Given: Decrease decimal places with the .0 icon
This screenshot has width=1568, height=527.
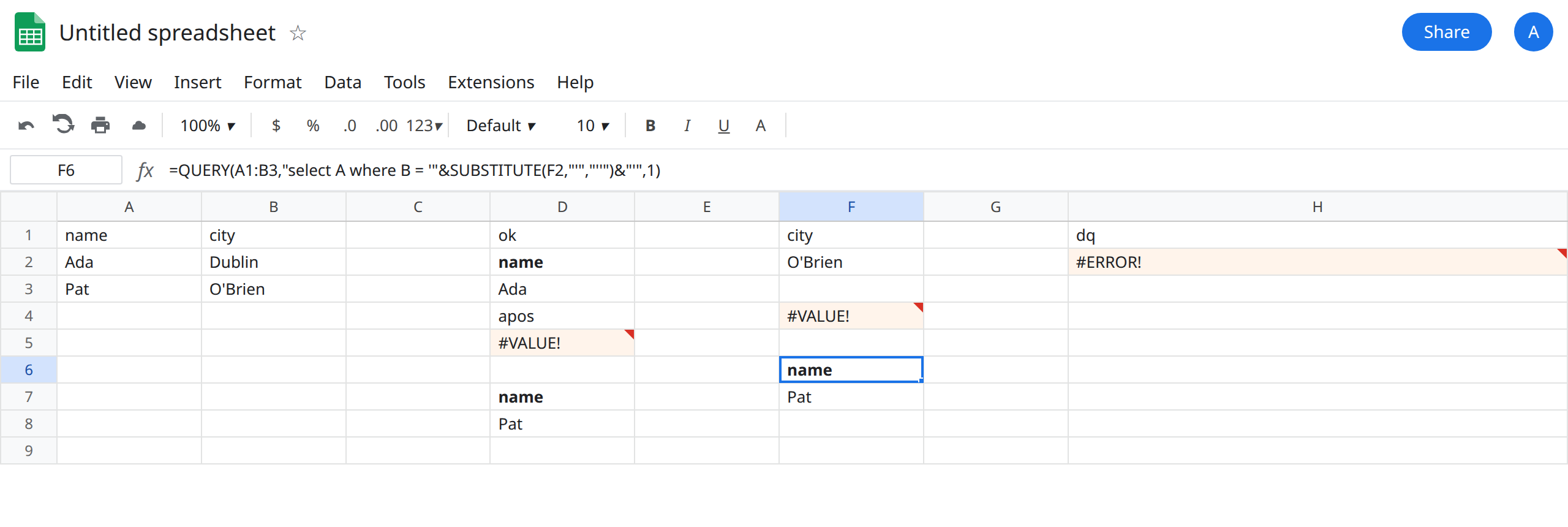Looking at the screenshot, I should click(350, 126).
